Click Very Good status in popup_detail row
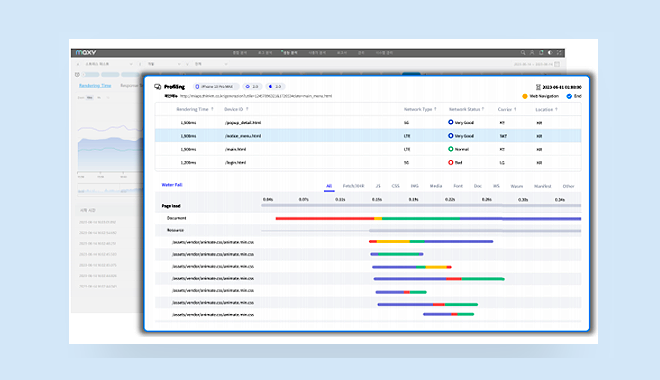Screen dimensions: 660x380 click(x=461, y=122)
